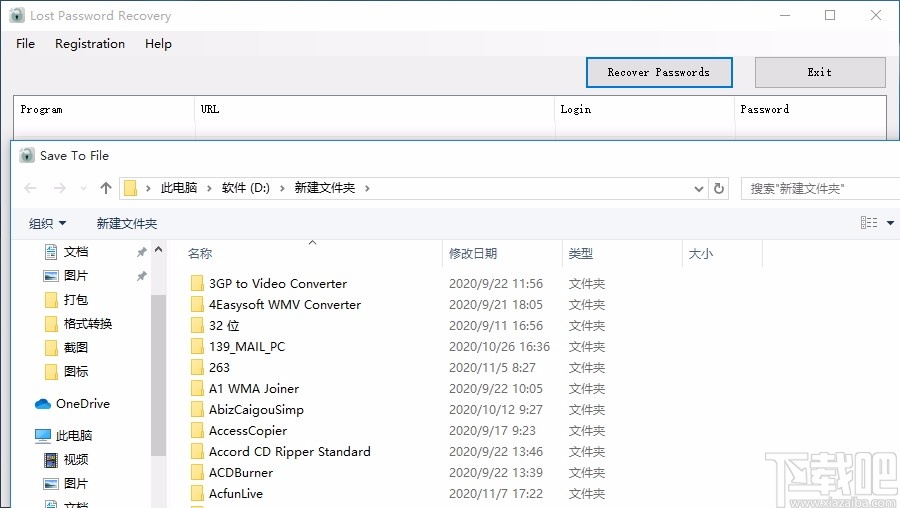Image resolution: width=900 pixels, height=508 pixels.
Task: Select the AbizCaigouSimp folder icon
Action: tap(197, 409)
